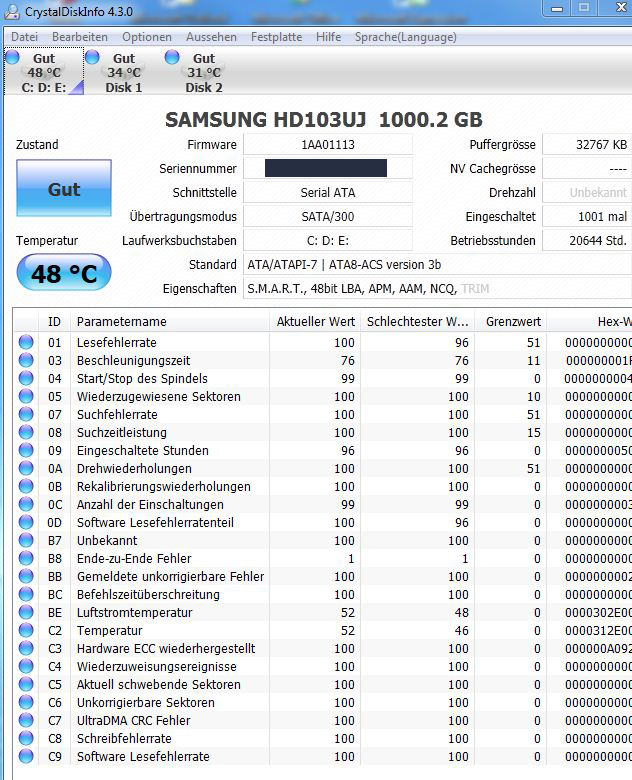
Task: Click status icon for Suchzeitleistung row
Action: [26, 432]
